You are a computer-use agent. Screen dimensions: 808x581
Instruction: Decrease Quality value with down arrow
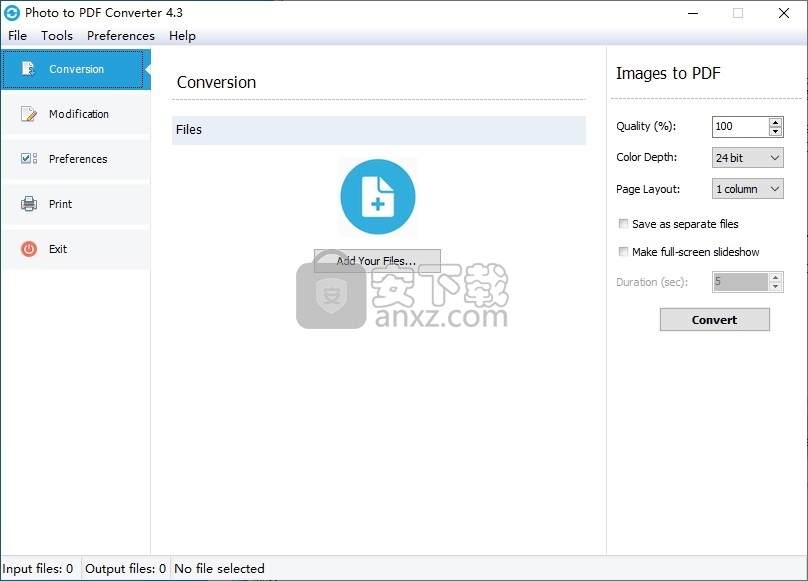[775, 131]
